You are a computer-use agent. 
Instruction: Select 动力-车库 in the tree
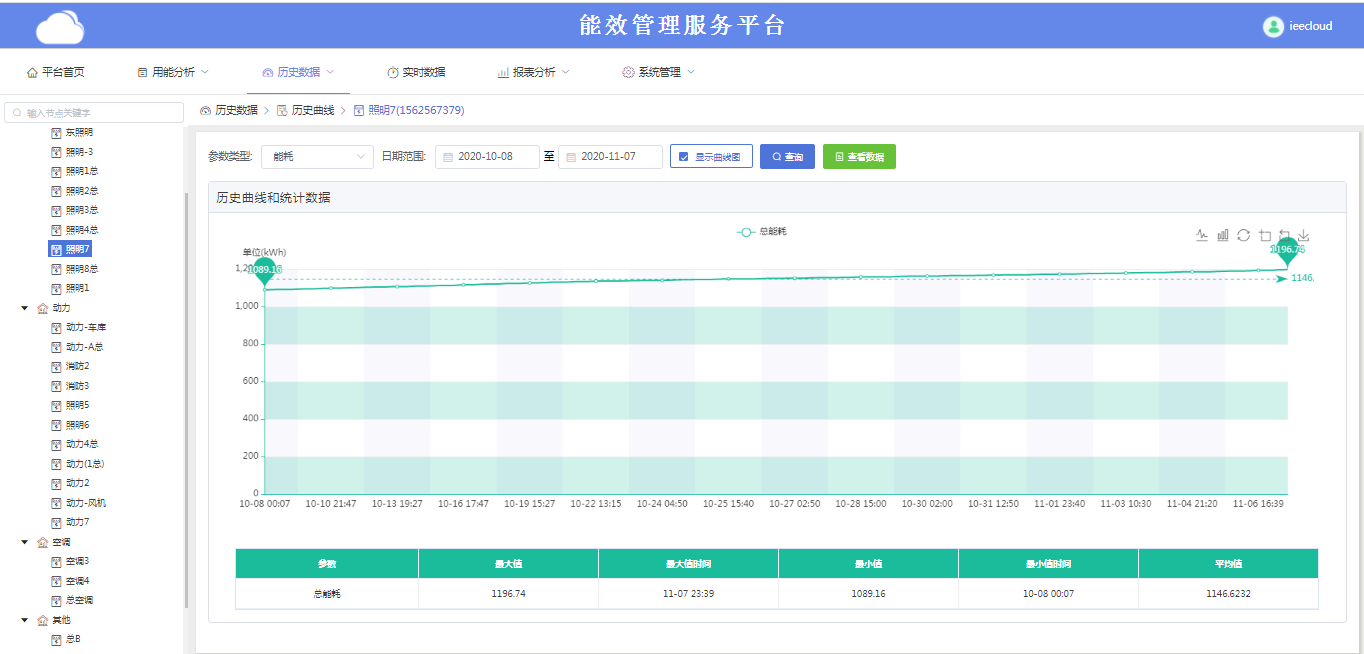[x=86, y=327]
